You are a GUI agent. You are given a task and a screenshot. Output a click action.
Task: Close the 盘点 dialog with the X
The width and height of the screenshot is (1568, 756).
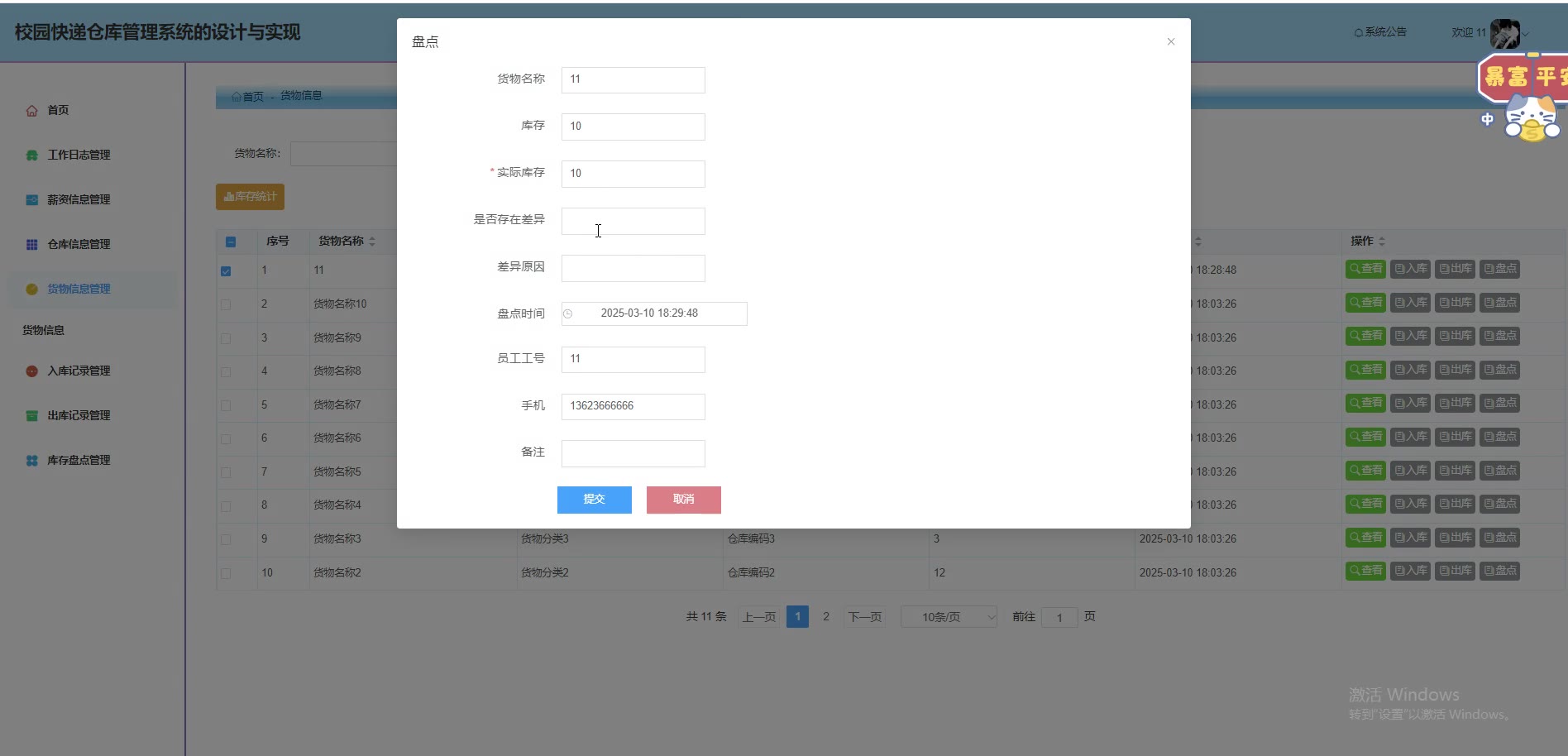tap(1171, 41)
